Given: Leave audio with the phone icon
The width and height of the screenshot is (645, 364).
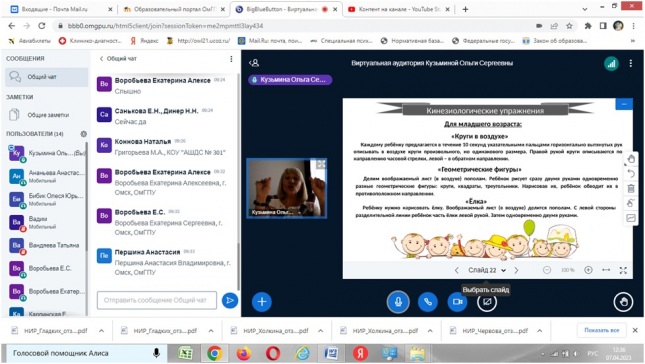Looking at the screenshot, I should pyautogui.click(x=428, y=301).
